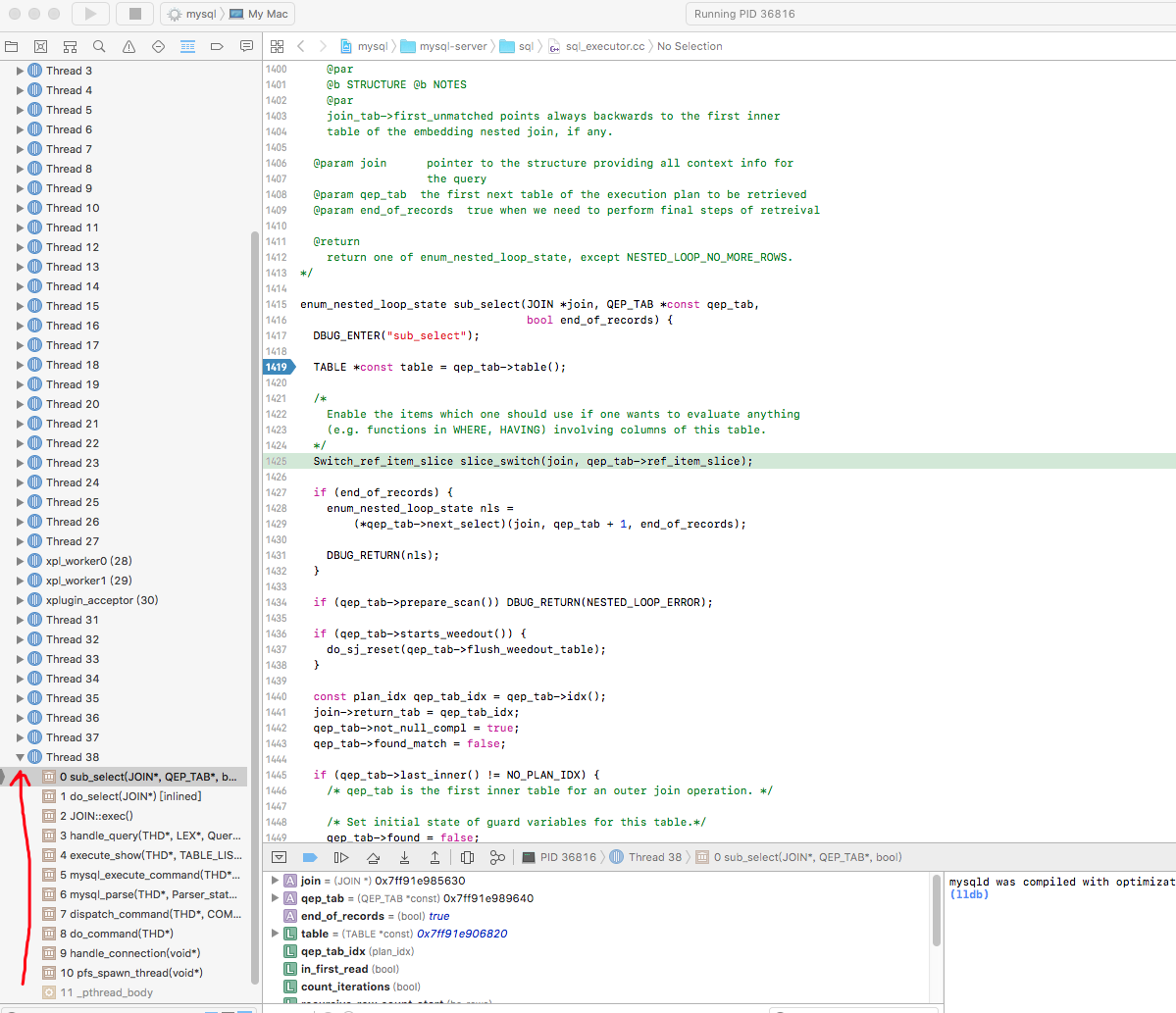Hide the debug area toggle icon
This screenshot has height=1013, width=1176.
[279, 857]
